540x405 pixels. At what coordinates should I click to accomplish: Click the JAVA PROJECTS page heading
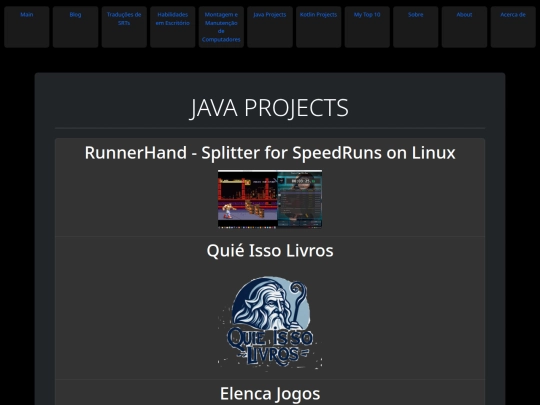point(270,108)
